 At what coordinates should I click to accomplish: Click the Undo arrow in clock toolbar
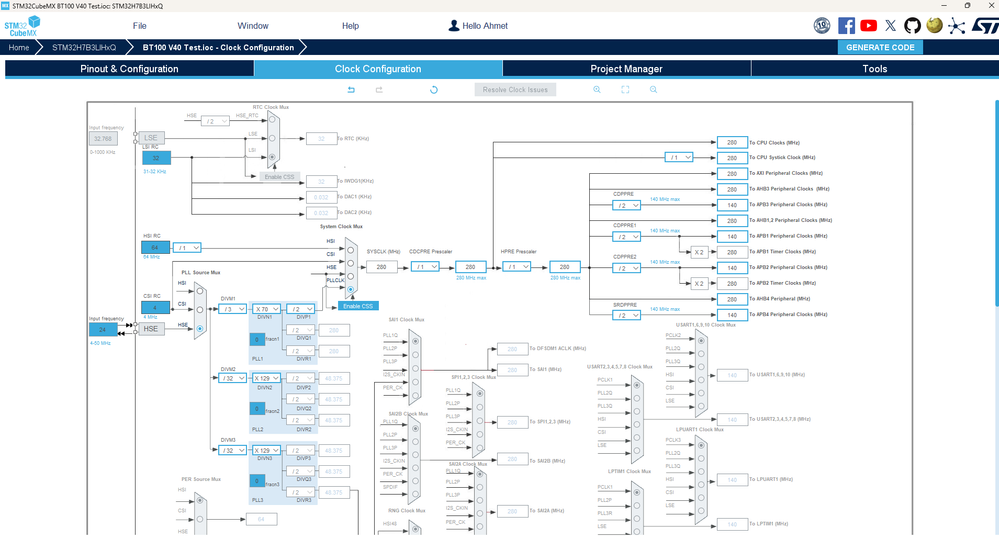tap(351, 90)
